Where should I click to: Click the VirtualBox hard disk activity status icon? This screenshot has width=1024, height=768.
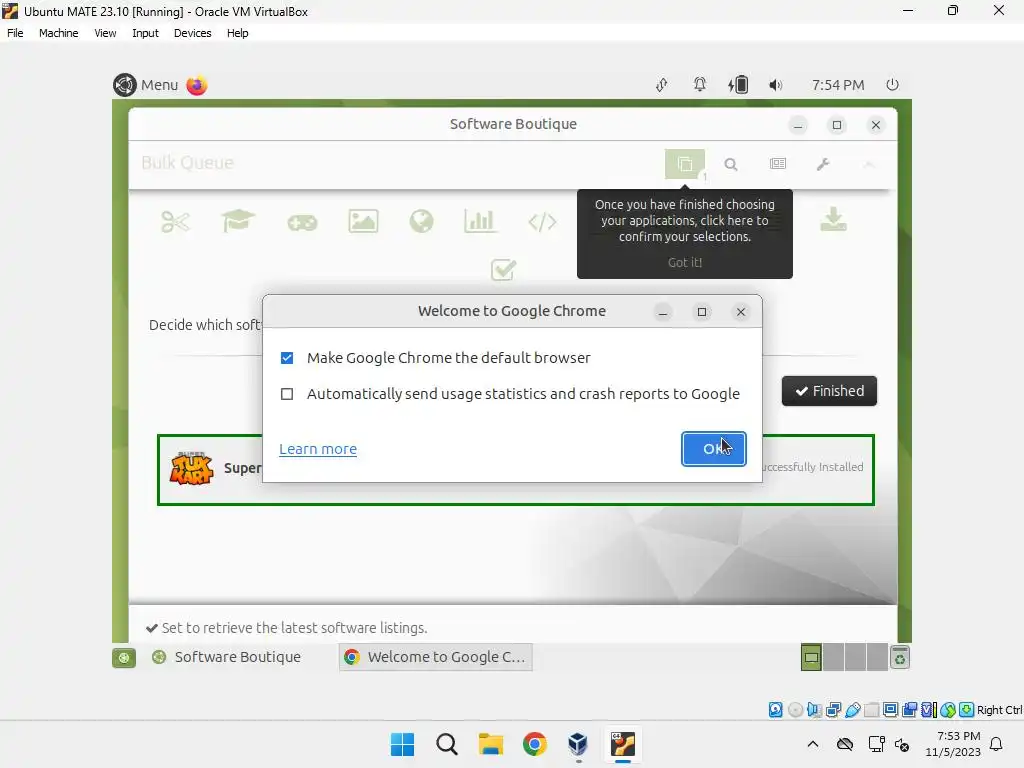click(x=775, y=710)
